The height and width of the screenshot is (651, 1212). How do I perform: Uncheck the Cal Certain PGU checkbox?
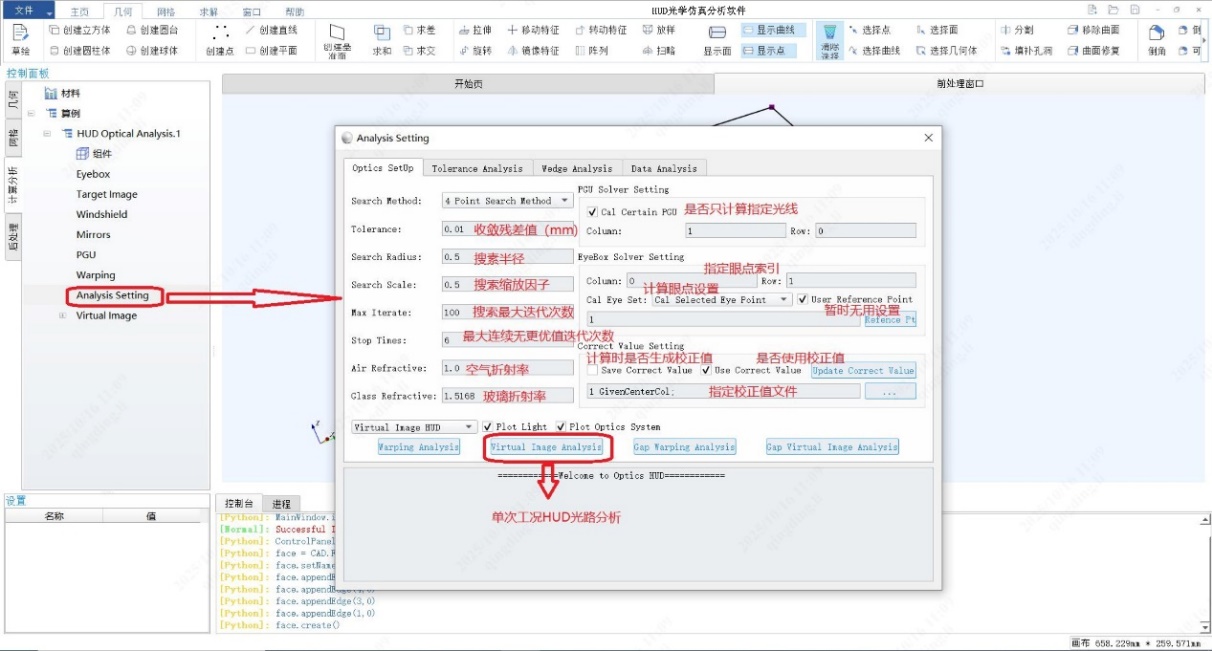pyautogui.click(x=593, y=212)
